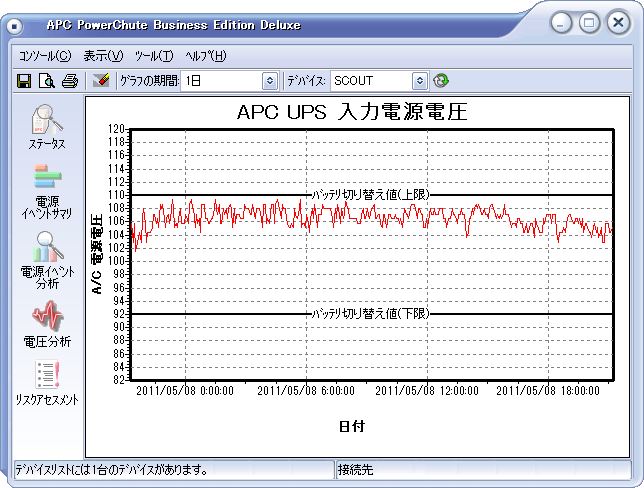Click the A/C 電源電圧 y-axis title
Screen dimensions: 644x488
(x=97, y=254)
